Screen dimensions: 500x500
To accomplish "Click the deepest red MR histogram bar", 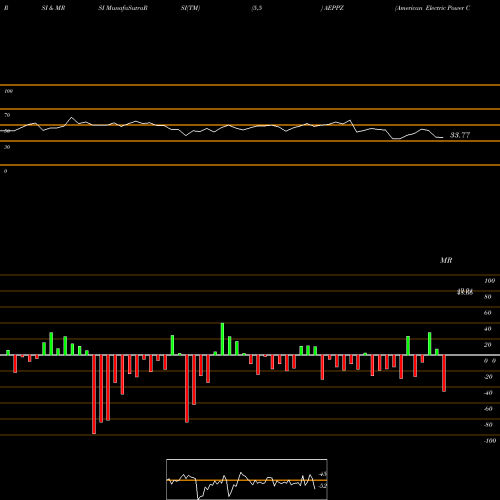I will tap(94, 394).
